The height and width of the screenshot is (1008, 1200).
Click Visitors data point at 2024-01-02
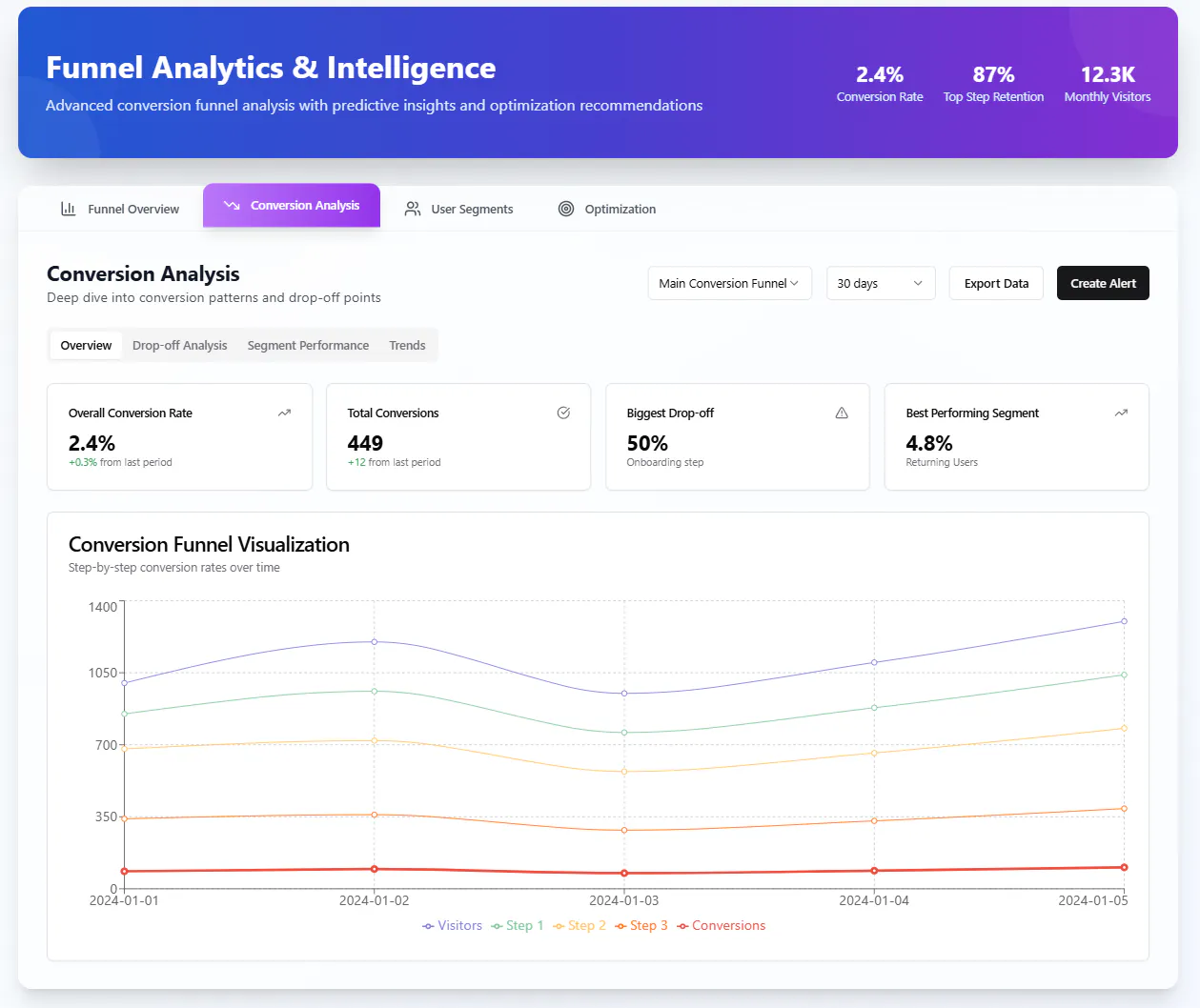pyautogui.click(x=374, y=642)
